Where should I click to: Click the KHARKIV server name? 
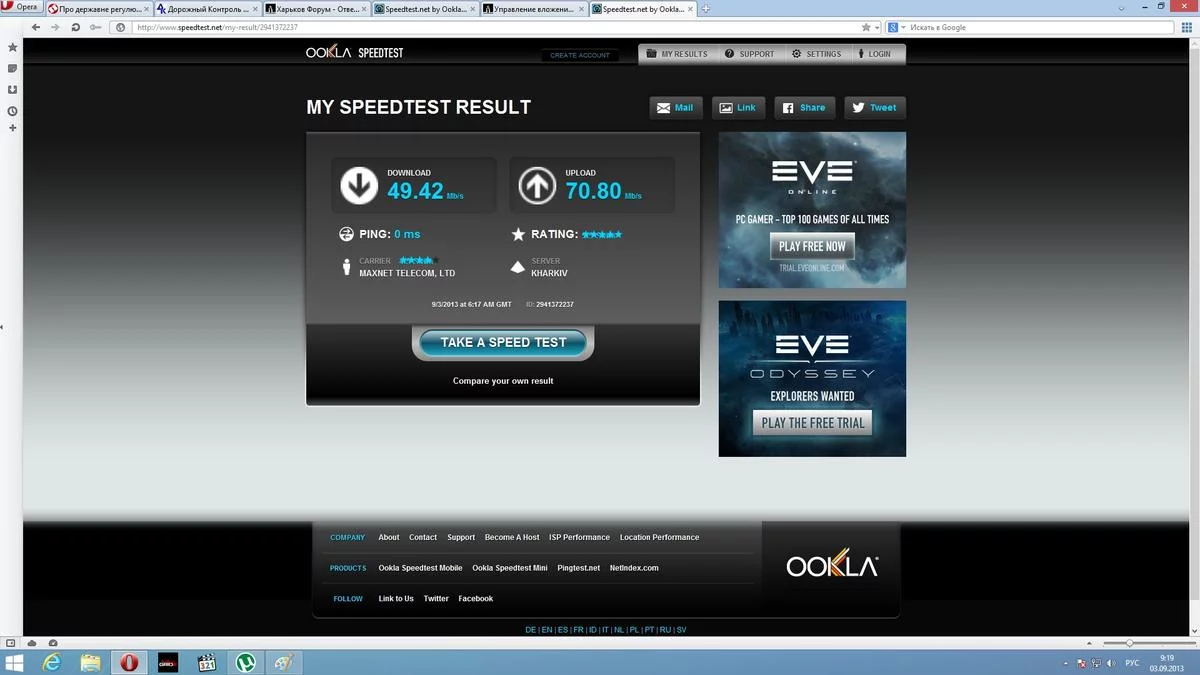click(x=550, y=273)
